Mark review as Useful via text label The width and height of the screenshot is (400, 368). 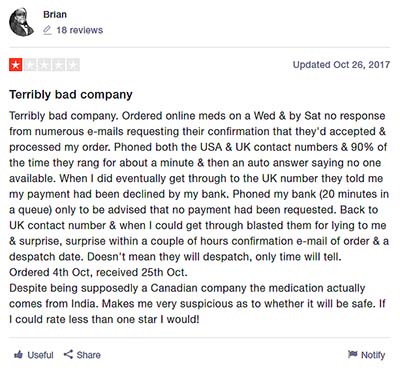tap(40, 355)
